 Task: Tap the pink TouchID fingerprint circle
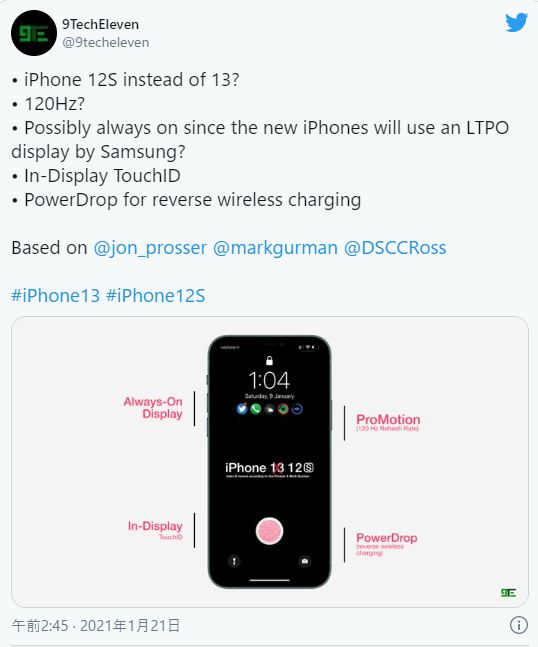point(269,531)
